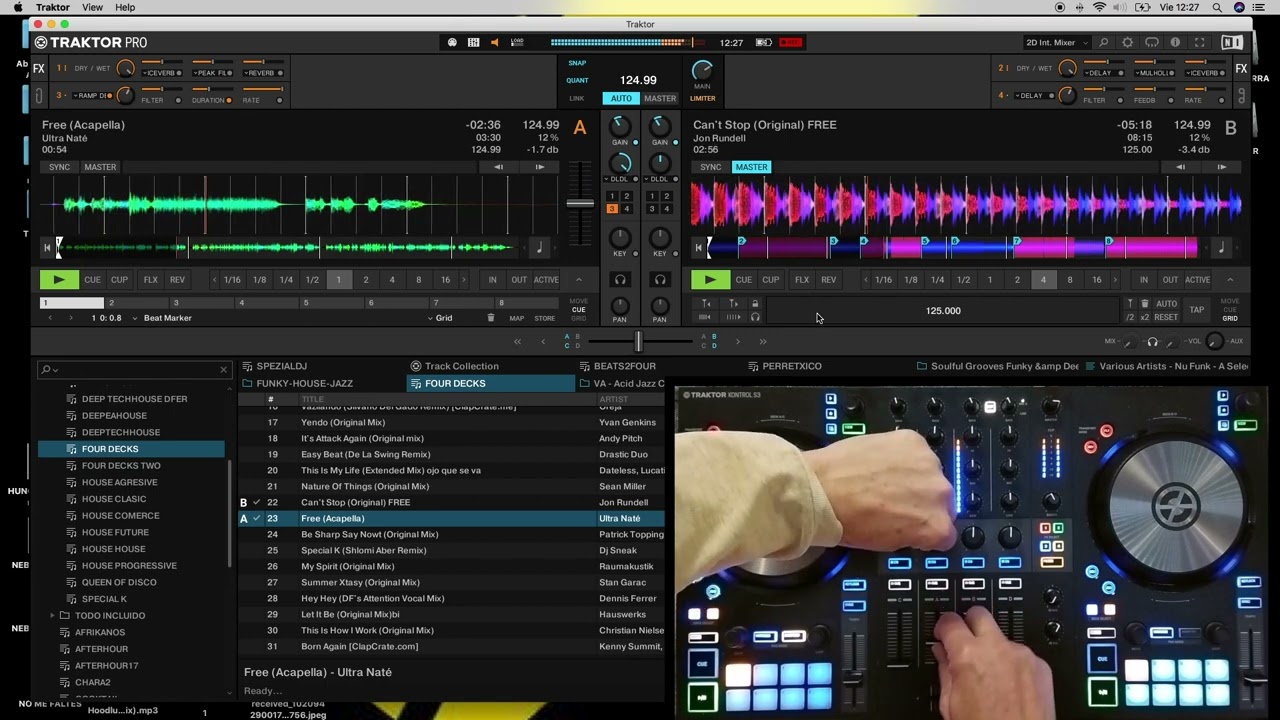Lock Deck B beatgrid with padlock icon
Screen dimensions: 1280x720
click(x=755, y=303)
